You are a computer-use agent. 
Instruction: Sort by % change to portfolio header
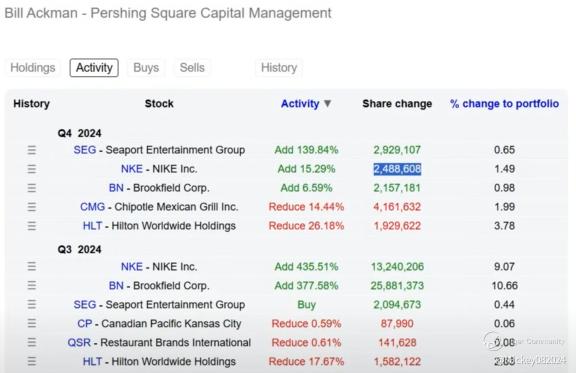click(x=504, y=104)
